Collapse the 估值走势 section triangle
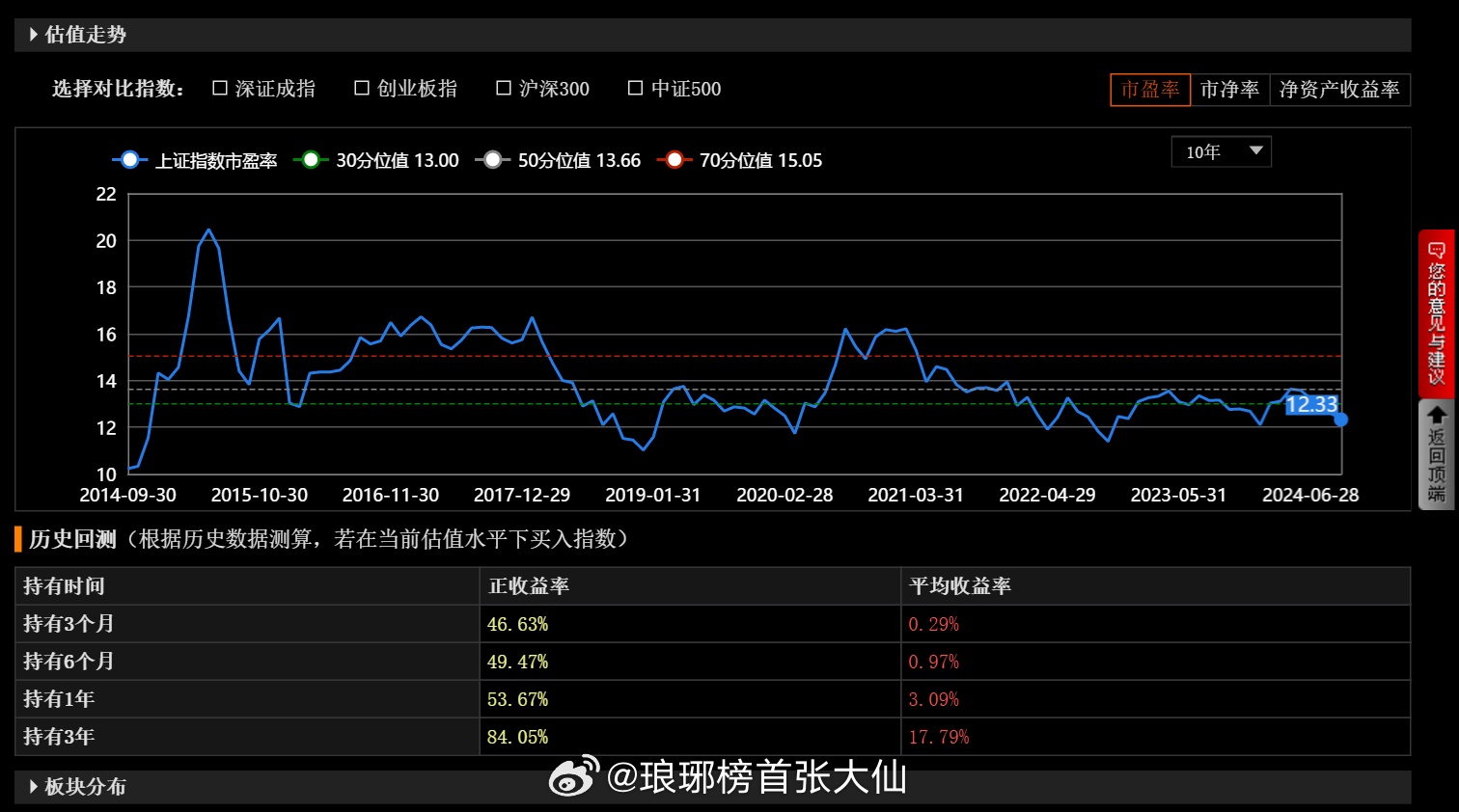The width and height of the screenshot is (1459, 812). [x=34, y=35]
